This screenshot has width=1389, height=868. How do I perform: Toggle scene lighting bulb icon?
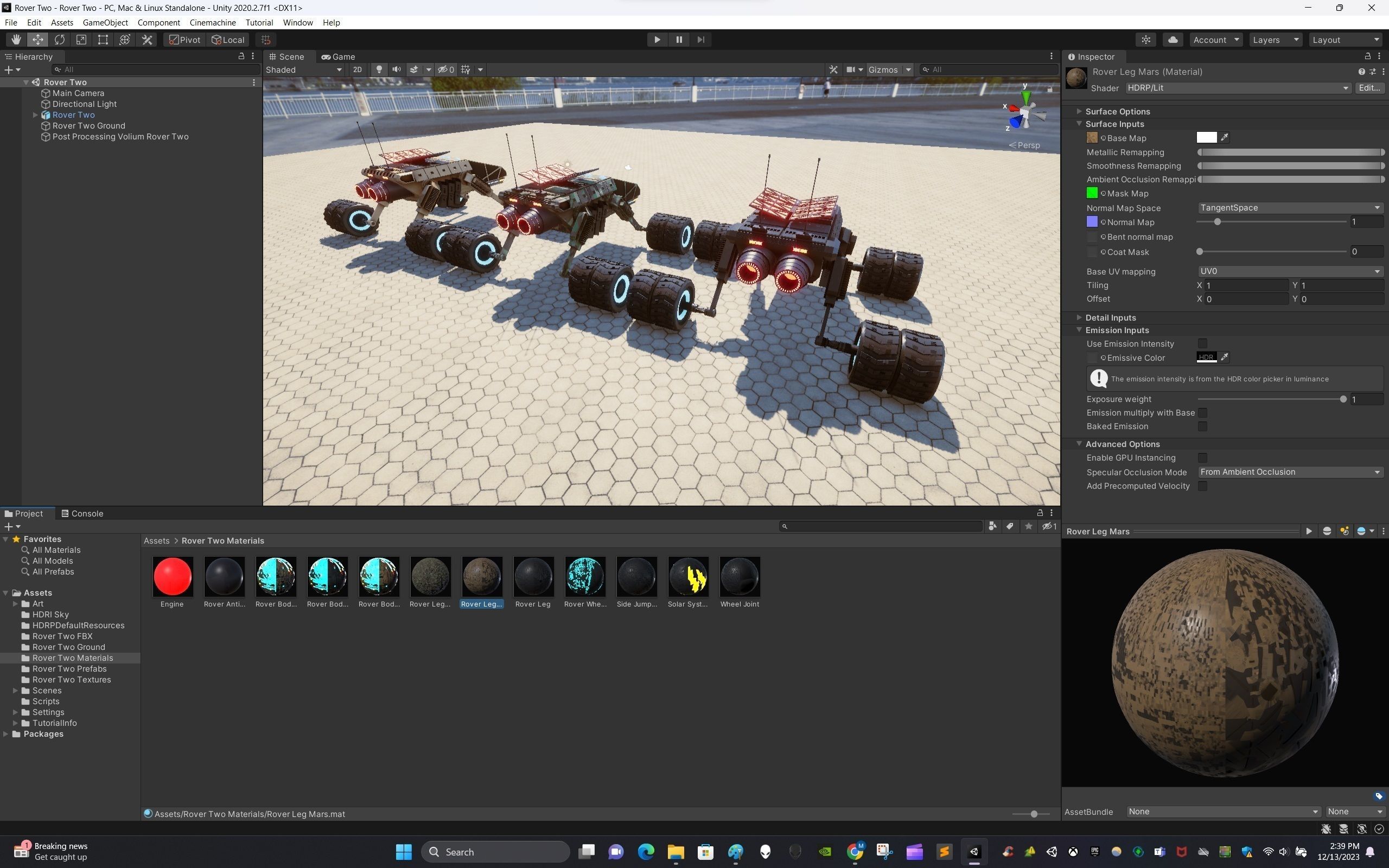[x=379, y=69]
